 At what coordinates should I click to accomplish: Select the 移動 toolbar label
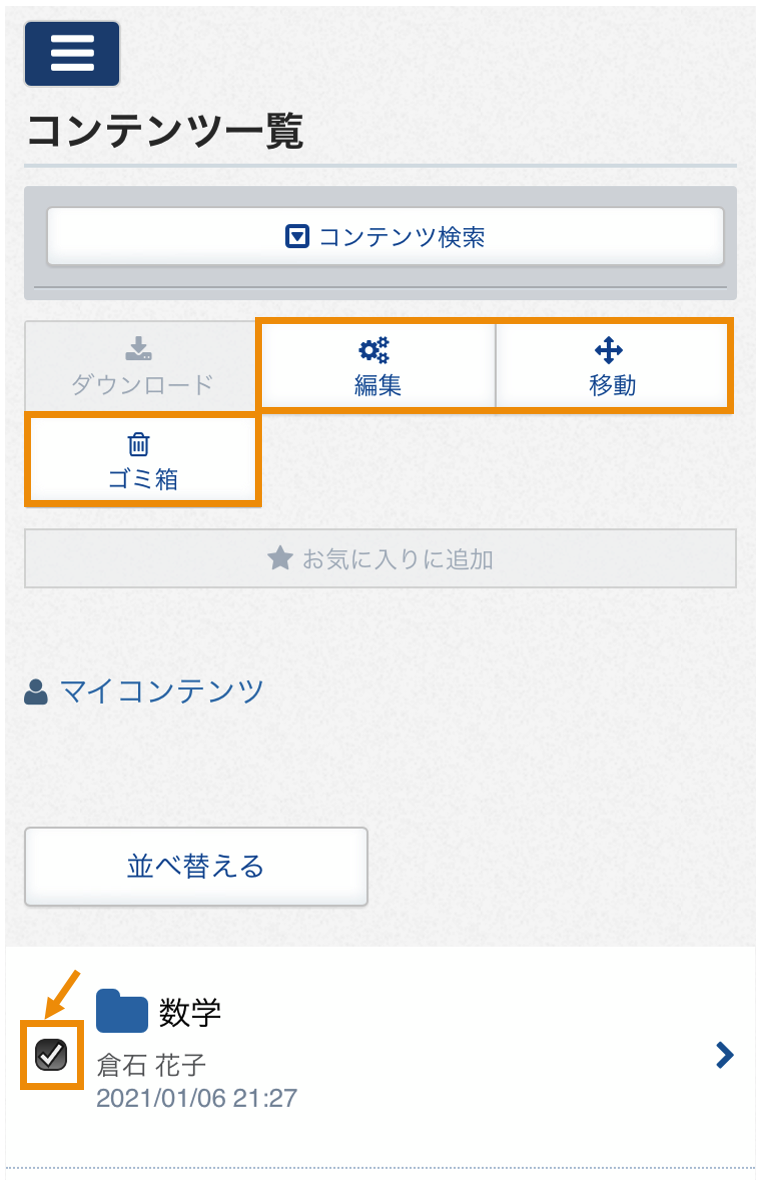coord(612,385)
